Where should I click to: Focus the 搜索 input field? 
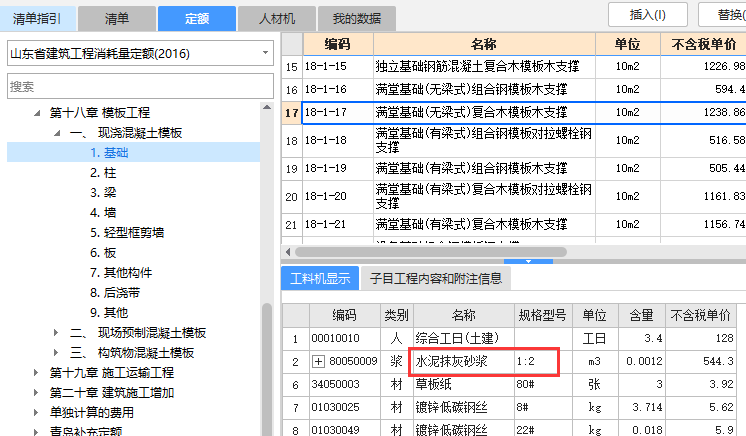coord(140,86)
